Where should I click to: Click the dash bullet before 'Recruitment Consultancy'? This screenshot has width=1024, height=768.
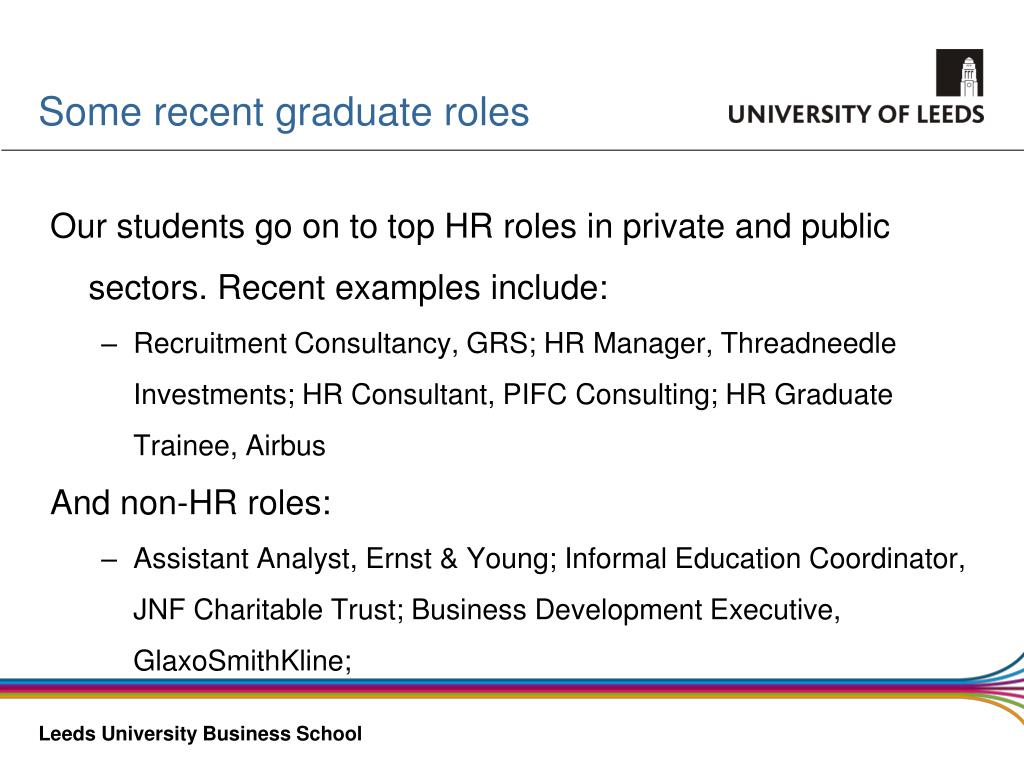coord(109,344)
